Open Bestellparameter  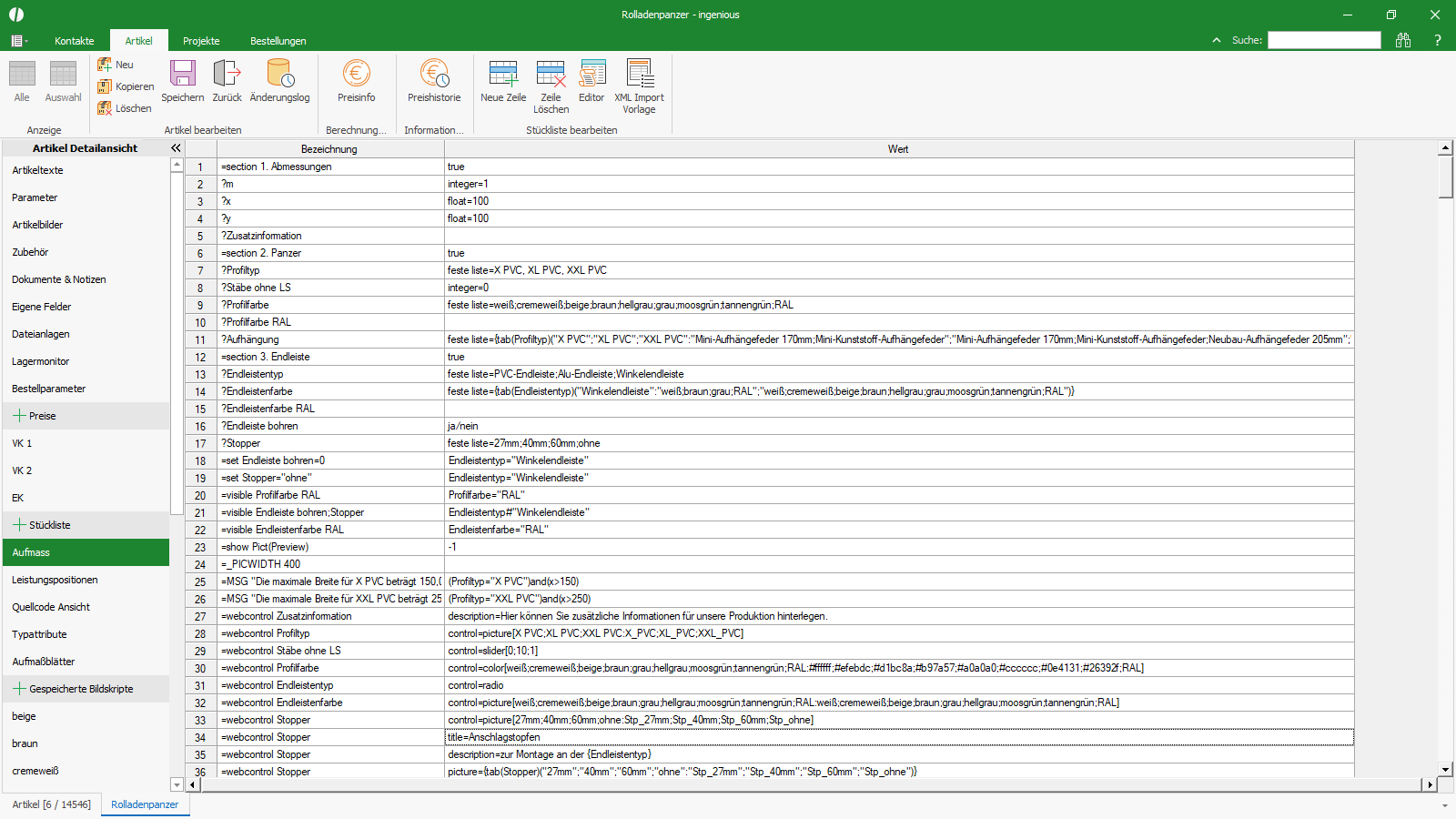pos(86,389)
